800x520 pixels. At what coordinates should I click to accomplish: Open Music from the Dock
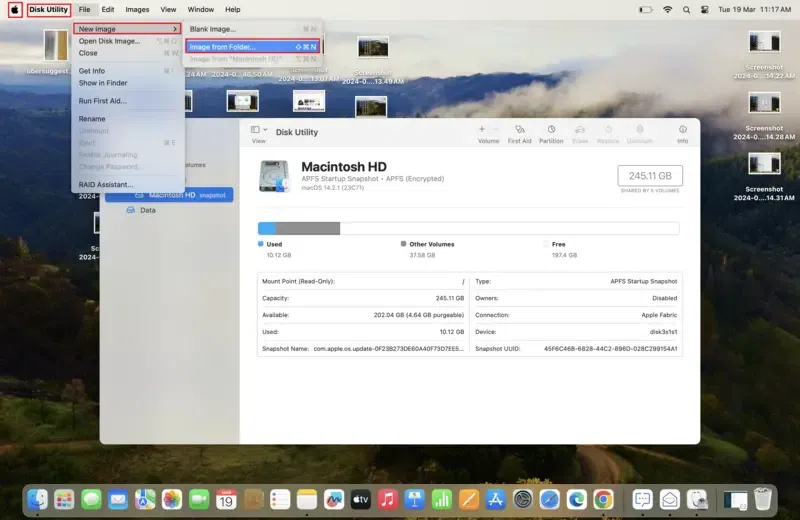pyautogui.click(x=388, y=500)
